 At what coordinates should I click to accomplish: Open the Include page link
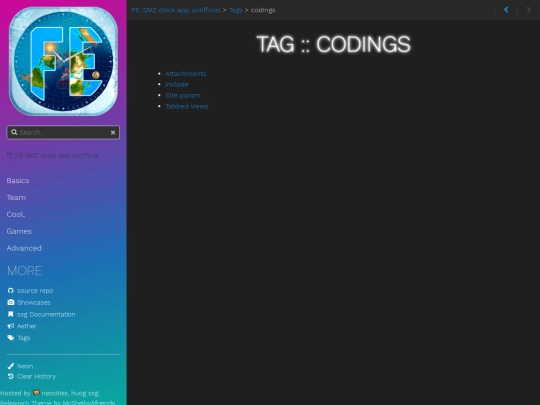(x=177, y=84)
